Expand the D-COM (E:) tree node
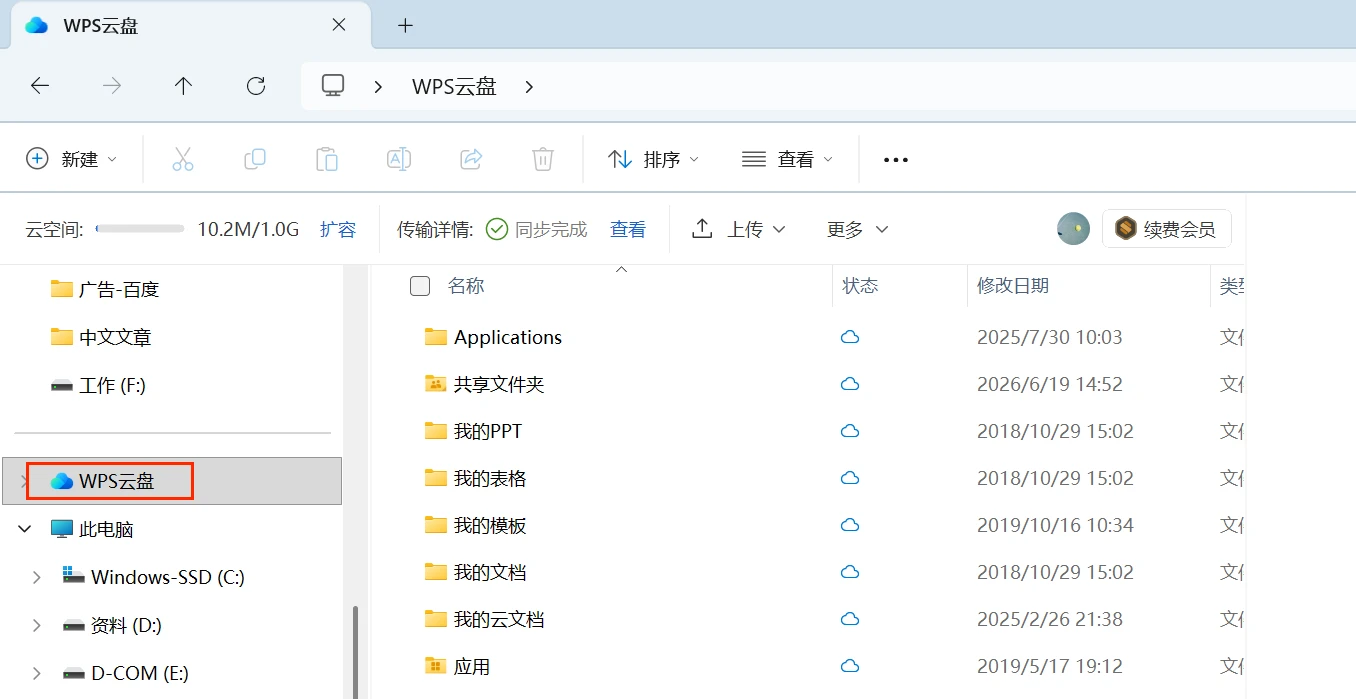This screenshot has height=699, width=1356. (37, 673)
